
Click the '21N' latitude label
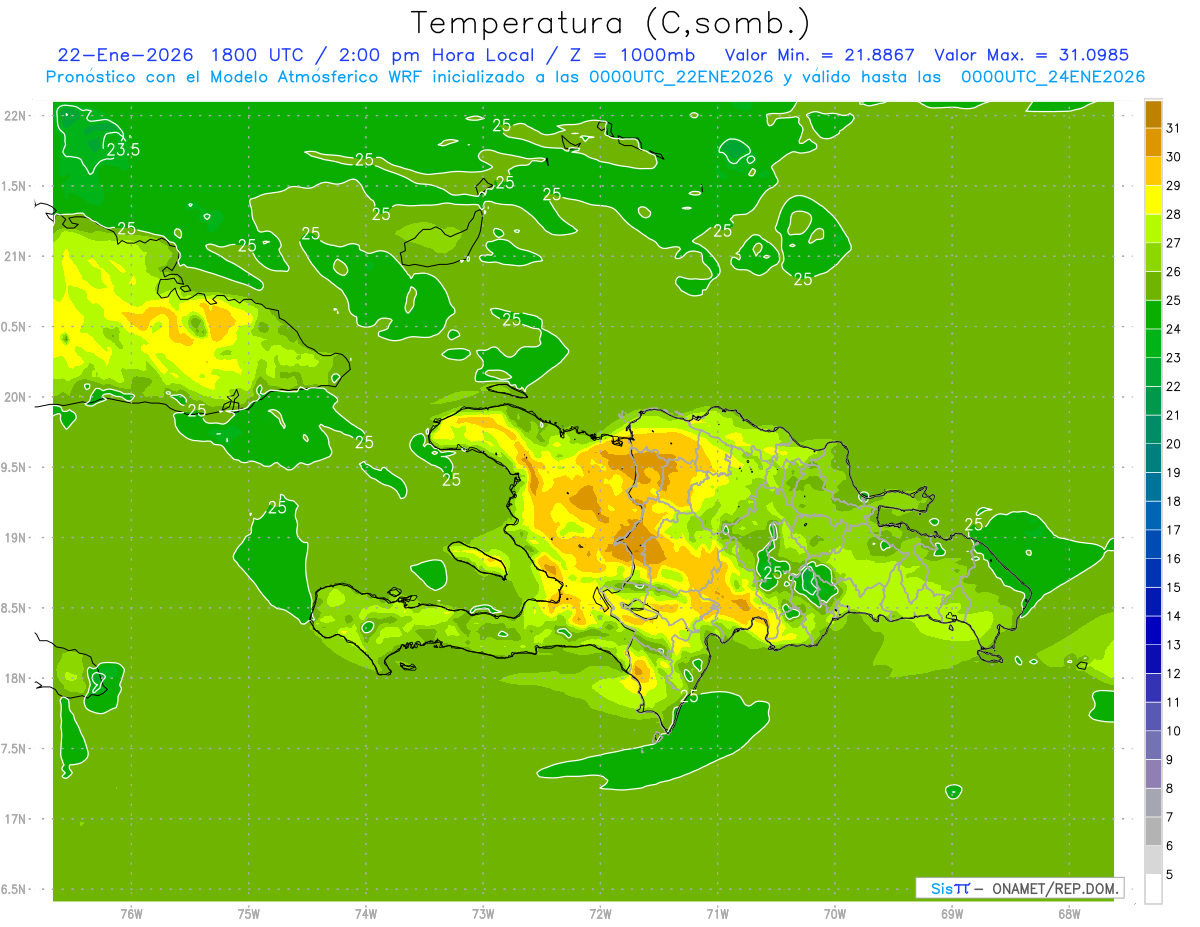[17, 256]
